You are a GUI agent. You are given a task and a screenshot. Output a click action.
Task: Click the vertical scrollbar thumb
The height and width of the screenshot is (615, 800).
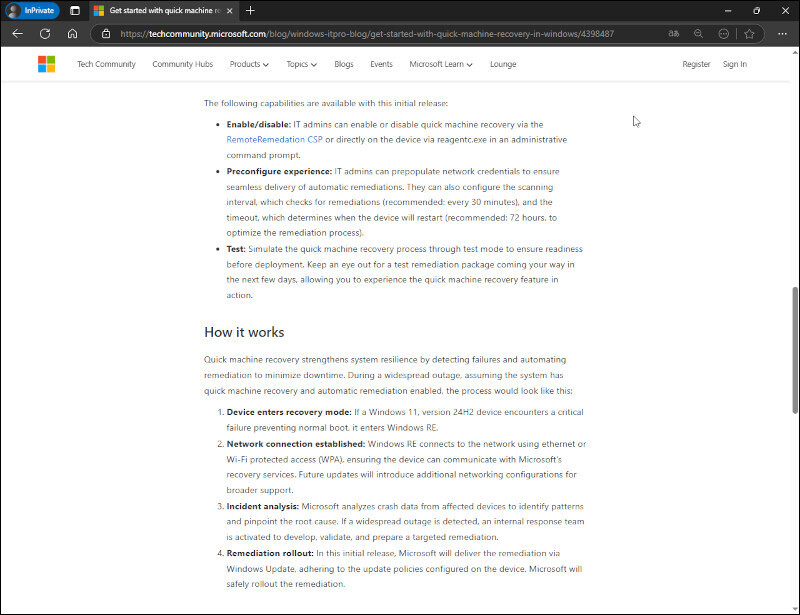coord(794,350)
